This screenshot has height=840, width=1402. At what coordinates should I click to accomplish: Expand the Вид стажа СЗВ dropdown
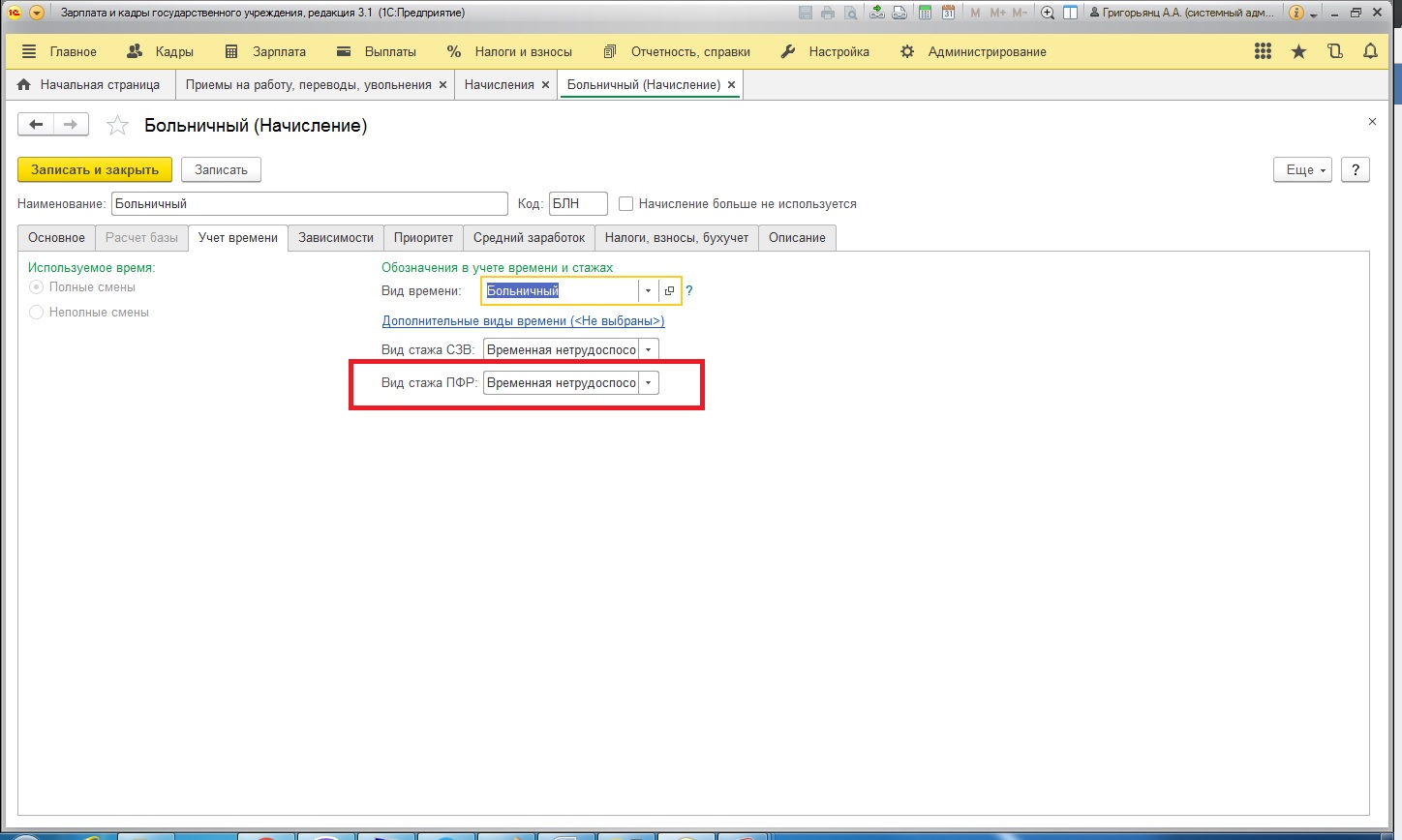point(648,350)
